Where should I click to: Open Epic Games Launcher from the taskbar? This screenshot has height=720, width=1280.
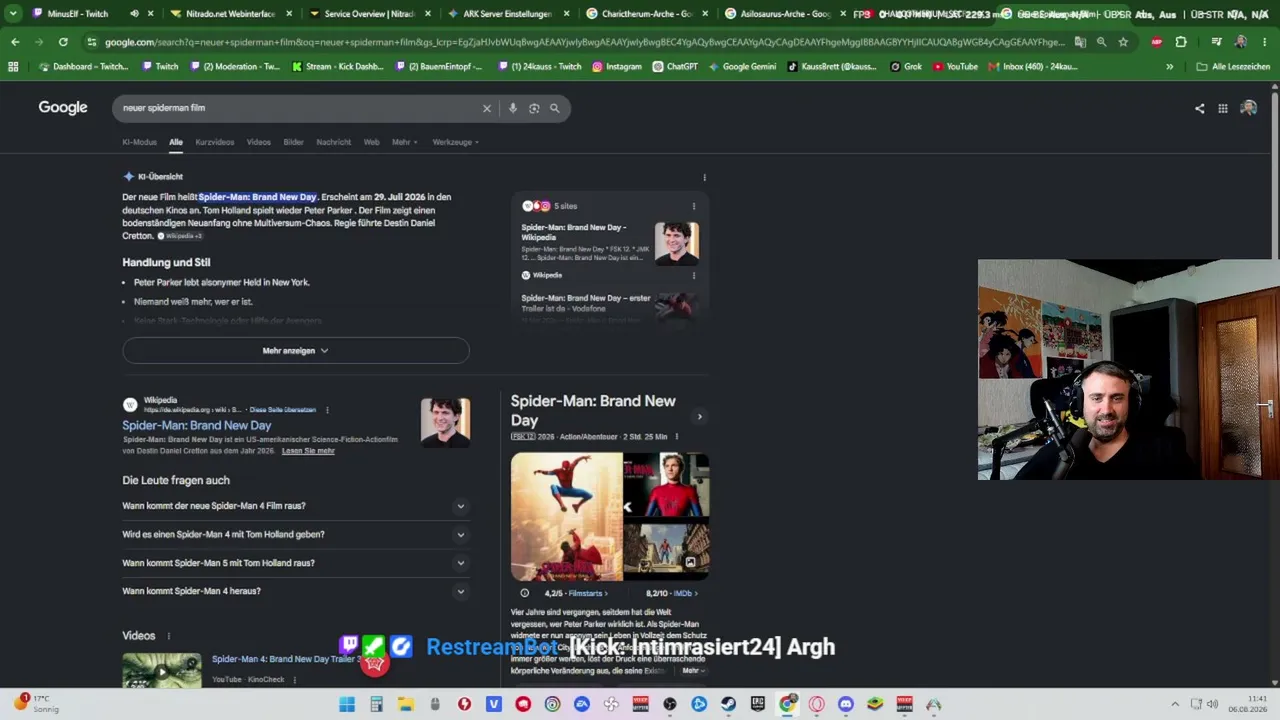(x=758, y=704)
